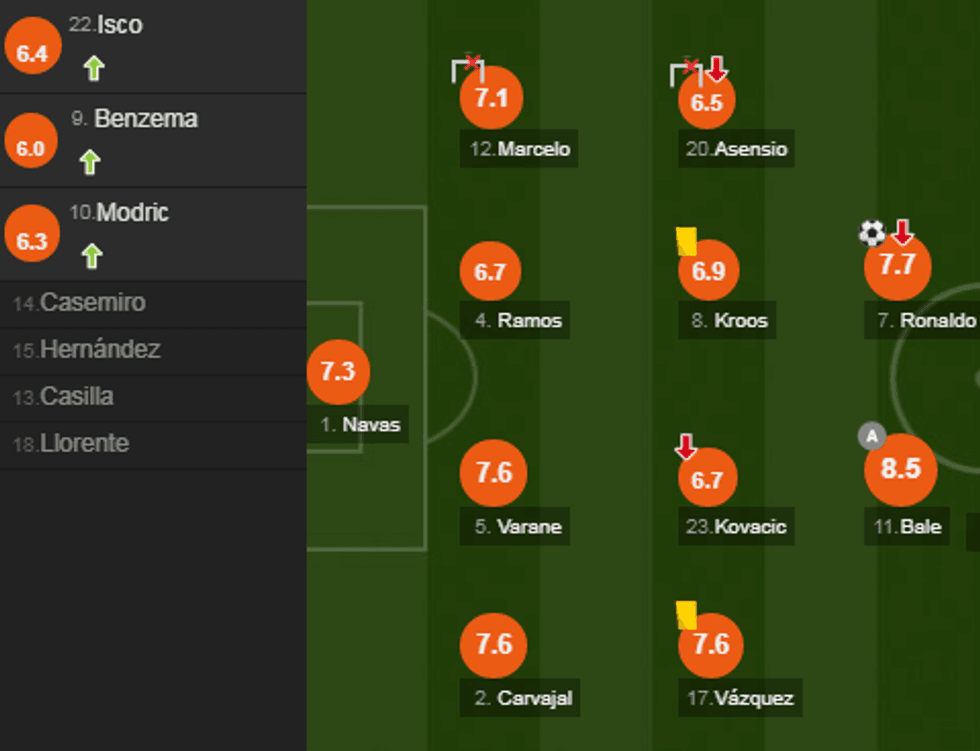This screenshot has height=751, width=980.
Task: Click the green substituted-on arrow under Modric
Action: [x=92, y=256]
